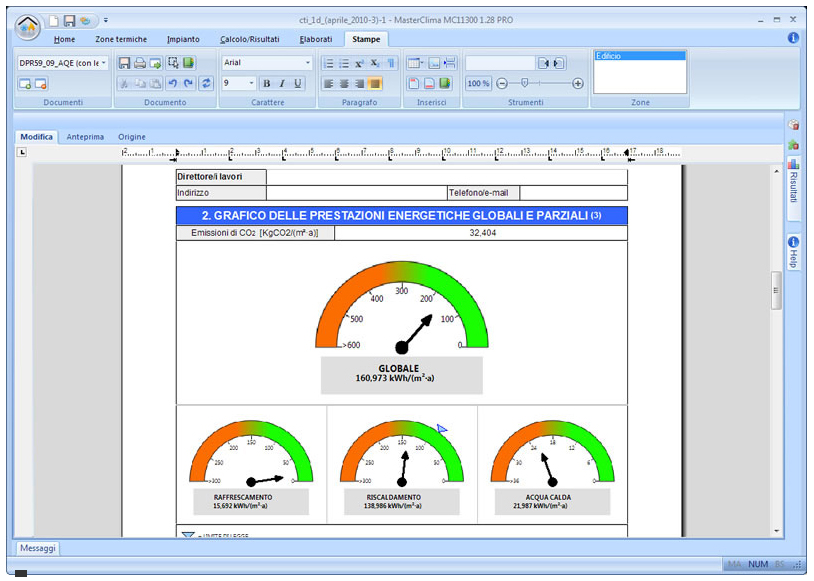Switch to the Modifica view tab

(x=36, y=137)
